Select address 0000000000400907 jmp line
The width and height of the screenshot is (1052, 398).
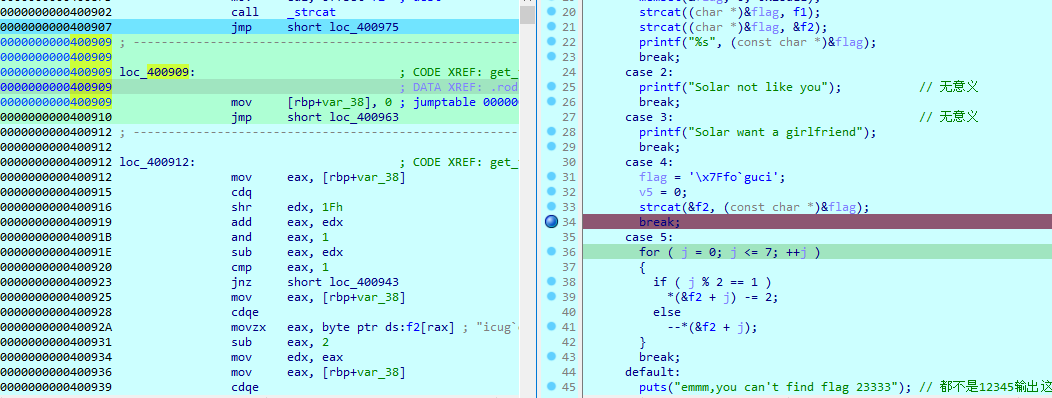(x=259, y=27)
